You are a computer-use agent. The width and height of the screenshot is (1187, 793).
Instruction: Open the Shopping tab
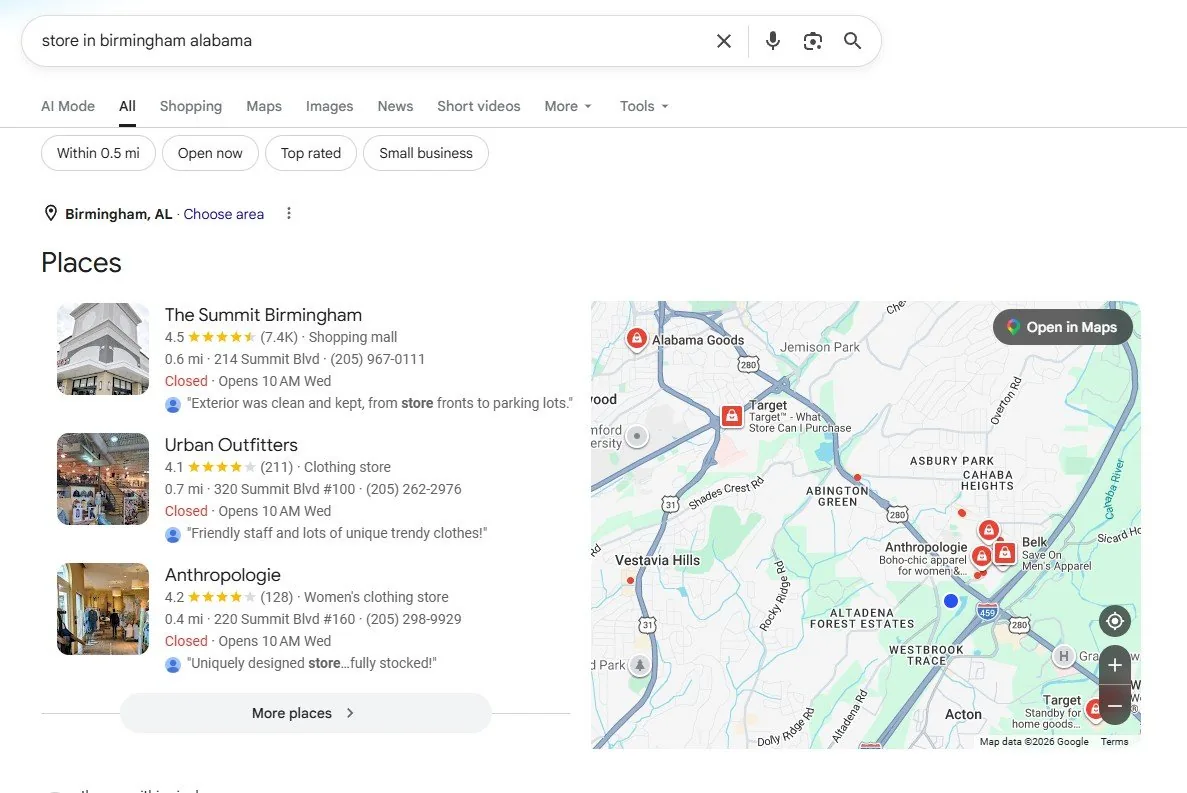(191, 106)
